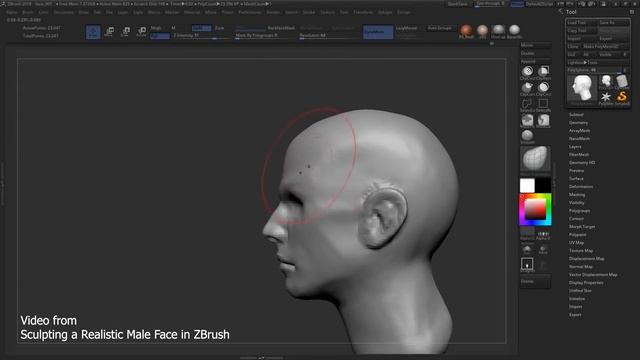The height and width of the screenshot is (360, 640).
Task: Enable the Zsub mode
Action: click(220, 28)
